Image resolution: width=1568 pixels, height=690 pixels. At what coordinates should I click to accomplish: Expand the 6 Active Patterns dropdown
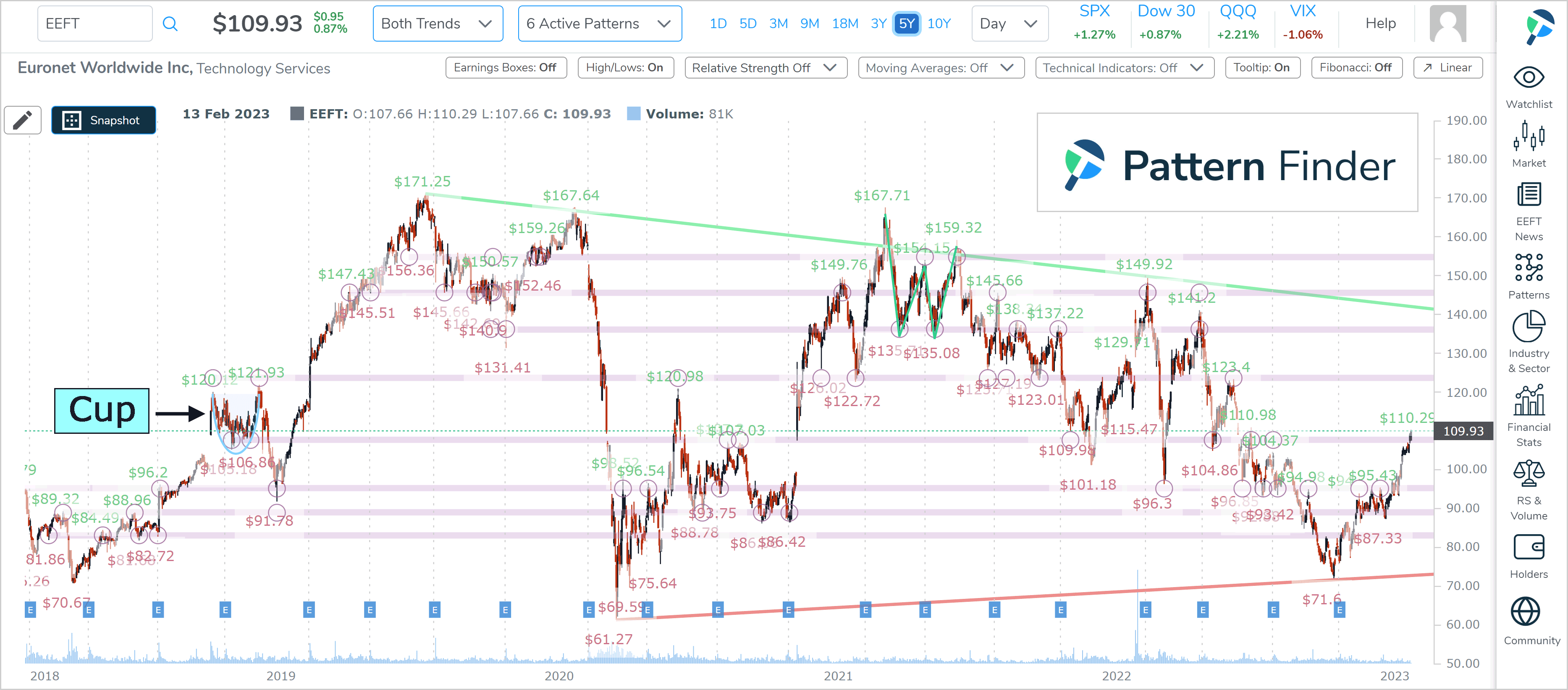[x=600, y=24]
